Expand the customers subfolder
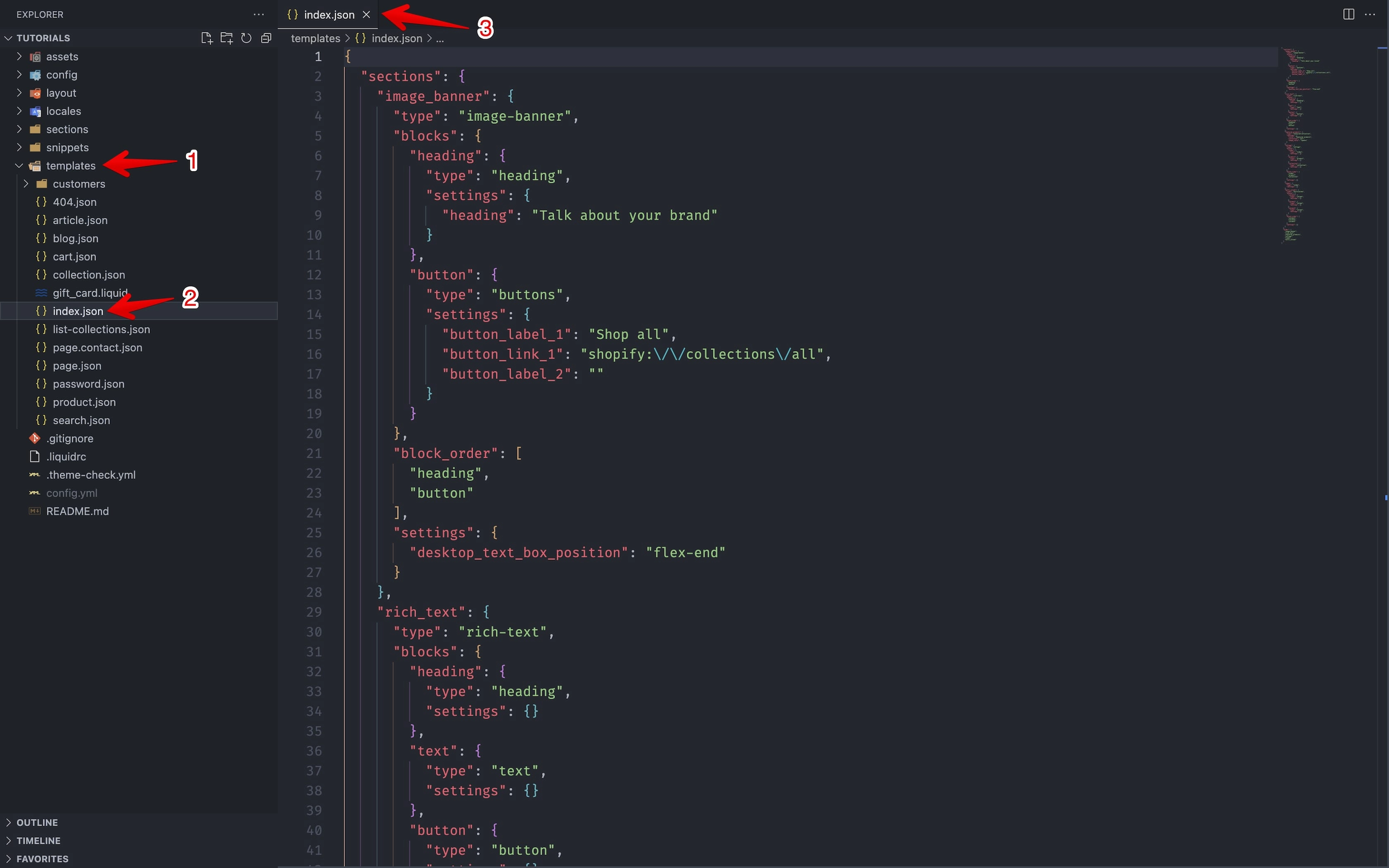The height and width of the screenshot is (868, 1389). [x=26, y=184]
